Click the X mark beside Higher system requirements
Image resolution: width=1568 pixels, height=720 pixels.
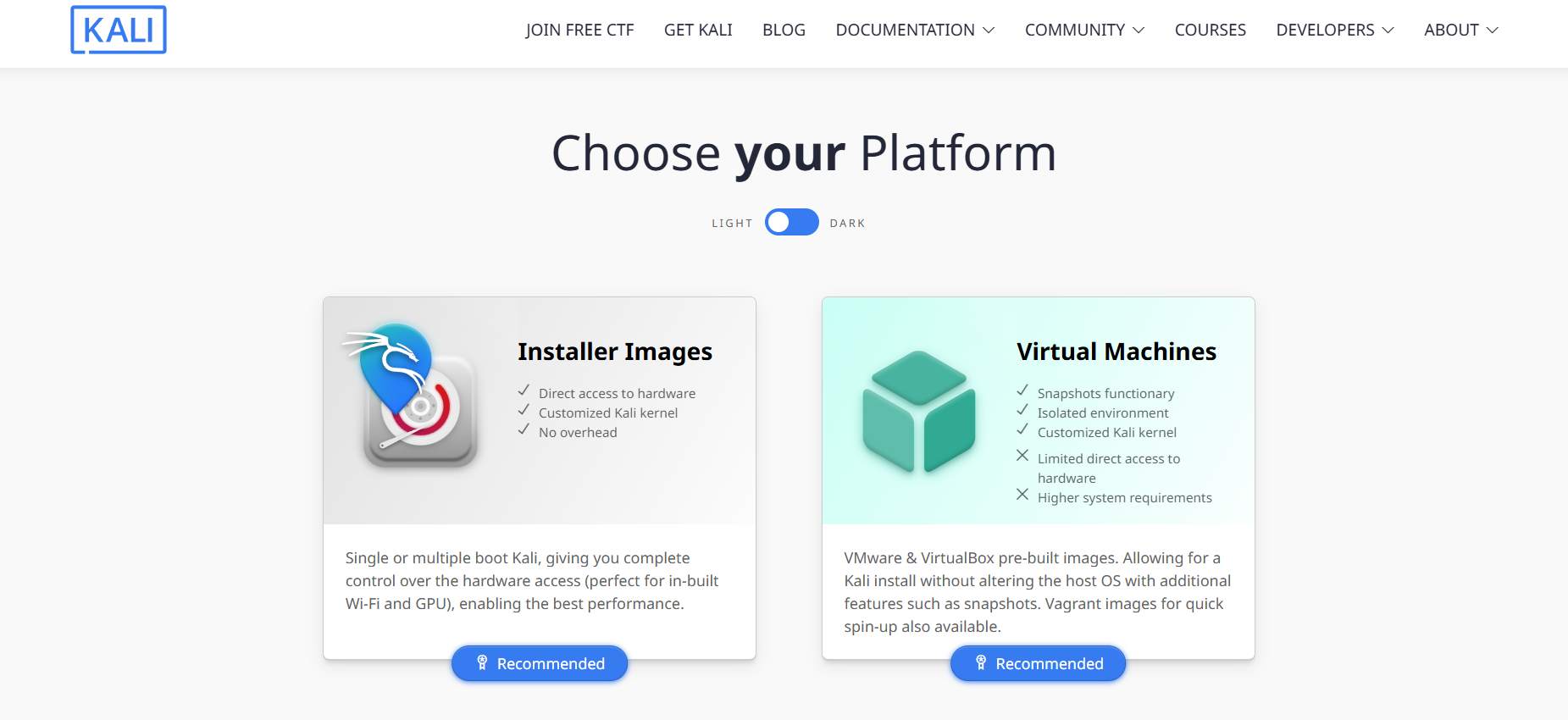click(x=1022, y=495)
